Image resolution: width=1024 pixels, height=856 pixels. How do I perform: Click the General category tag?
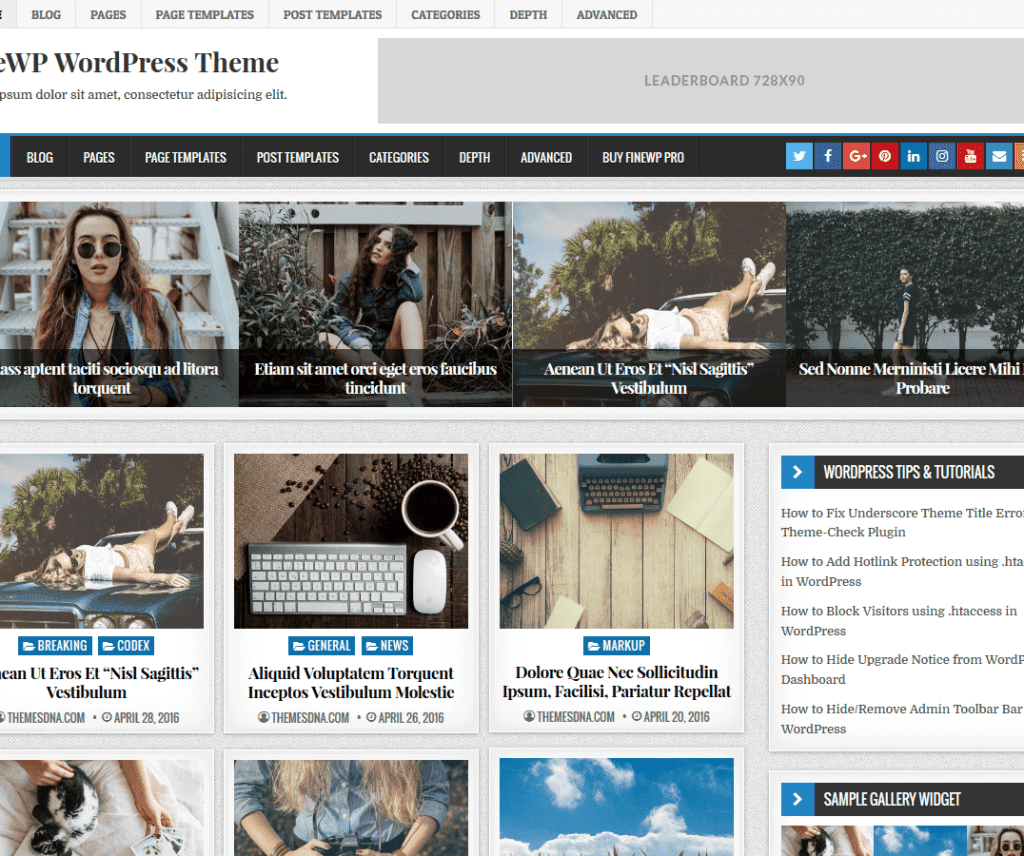click(x=321, y=646)
